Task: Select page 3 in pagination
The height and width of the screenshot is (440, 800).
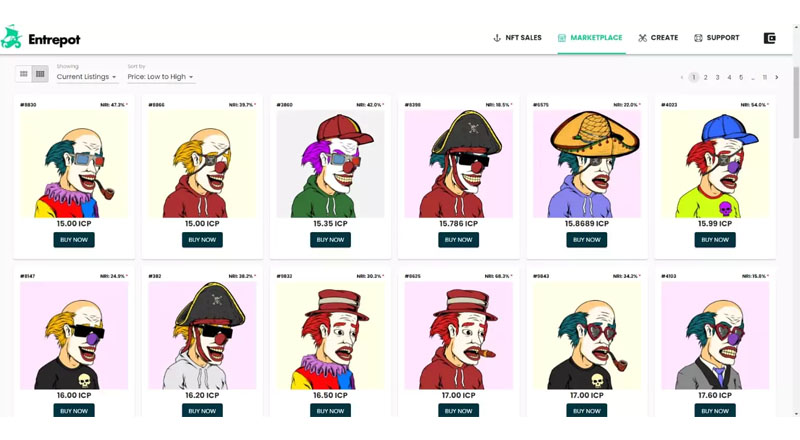Action: click(717, 77)
